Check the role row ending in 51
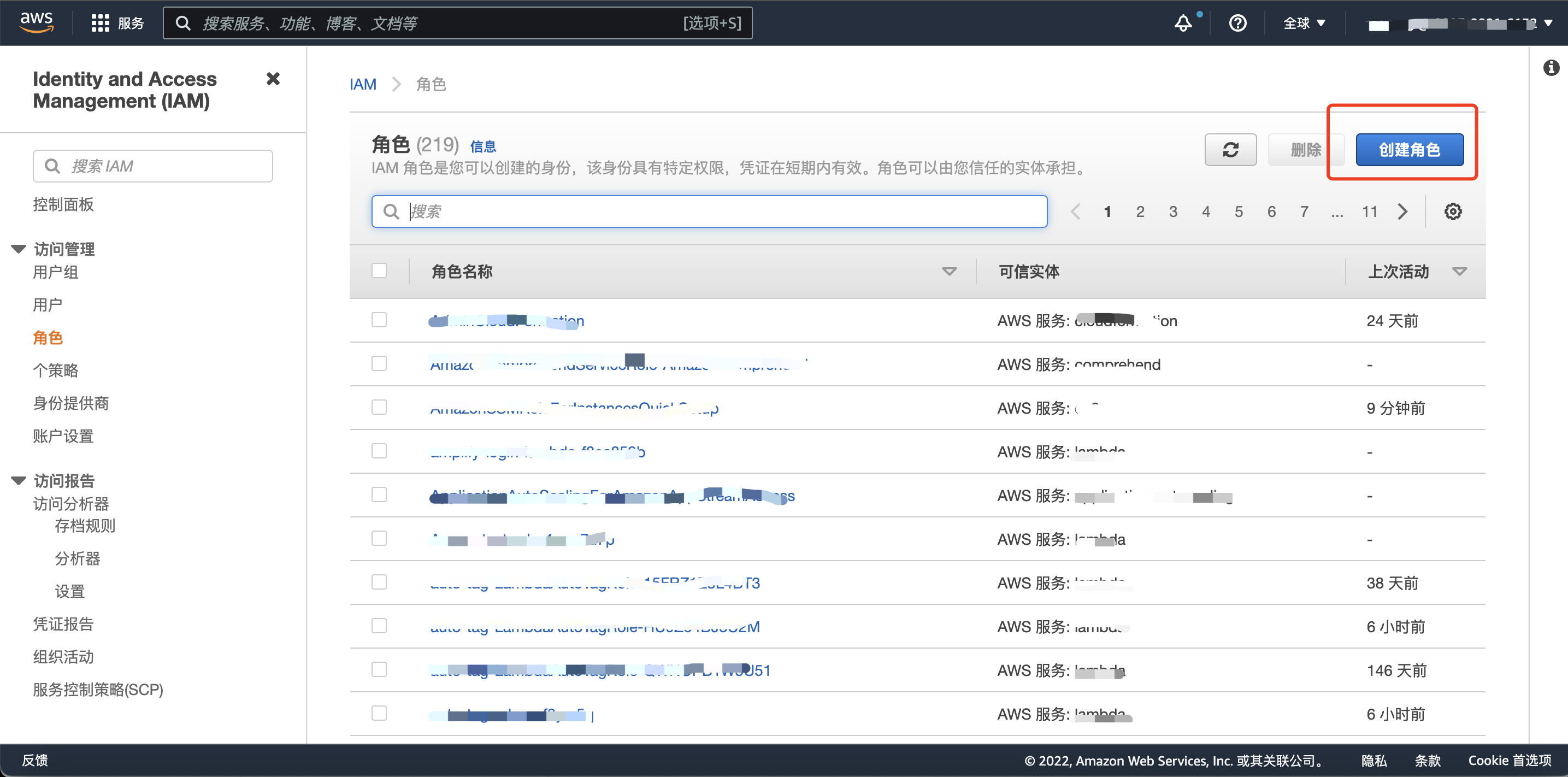The height and width of the screenshot is (777, 1568). pyautogui.click(x=379, y=670)
